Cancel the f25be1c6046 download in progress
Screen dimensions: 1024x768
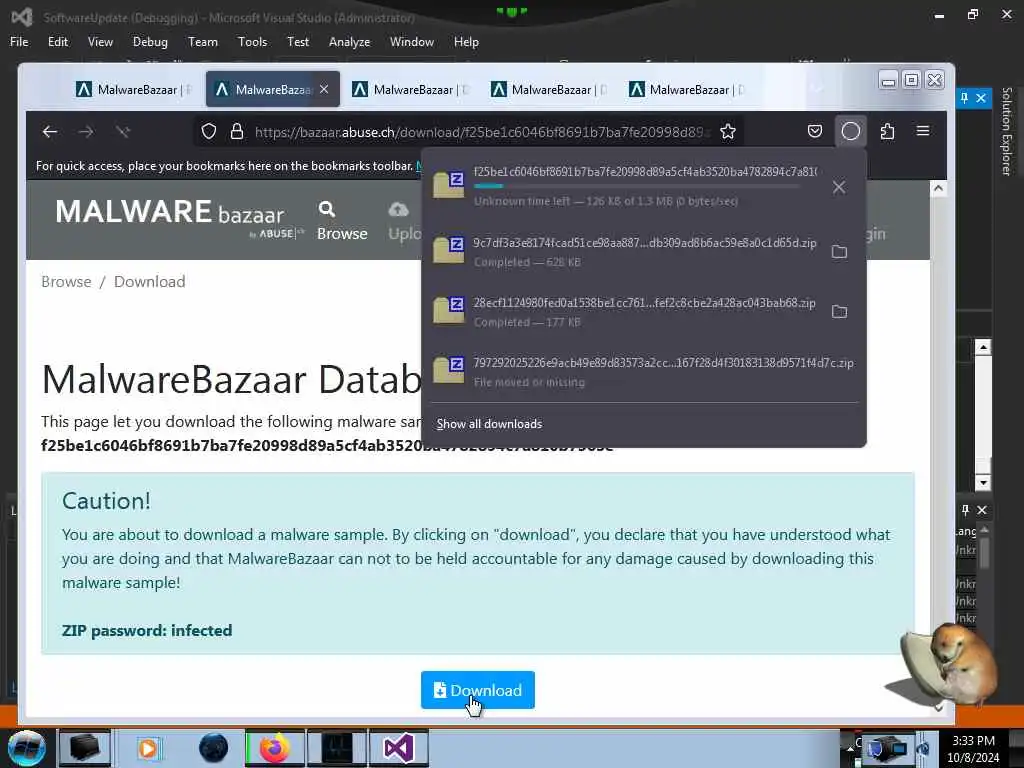[x=839, y=187]
